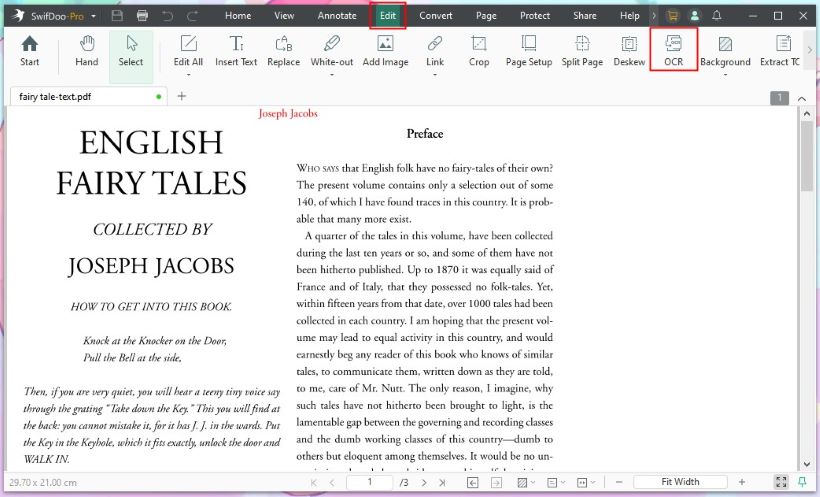
Task: Run the Deskew tool
Action: (x=629, y=51)
